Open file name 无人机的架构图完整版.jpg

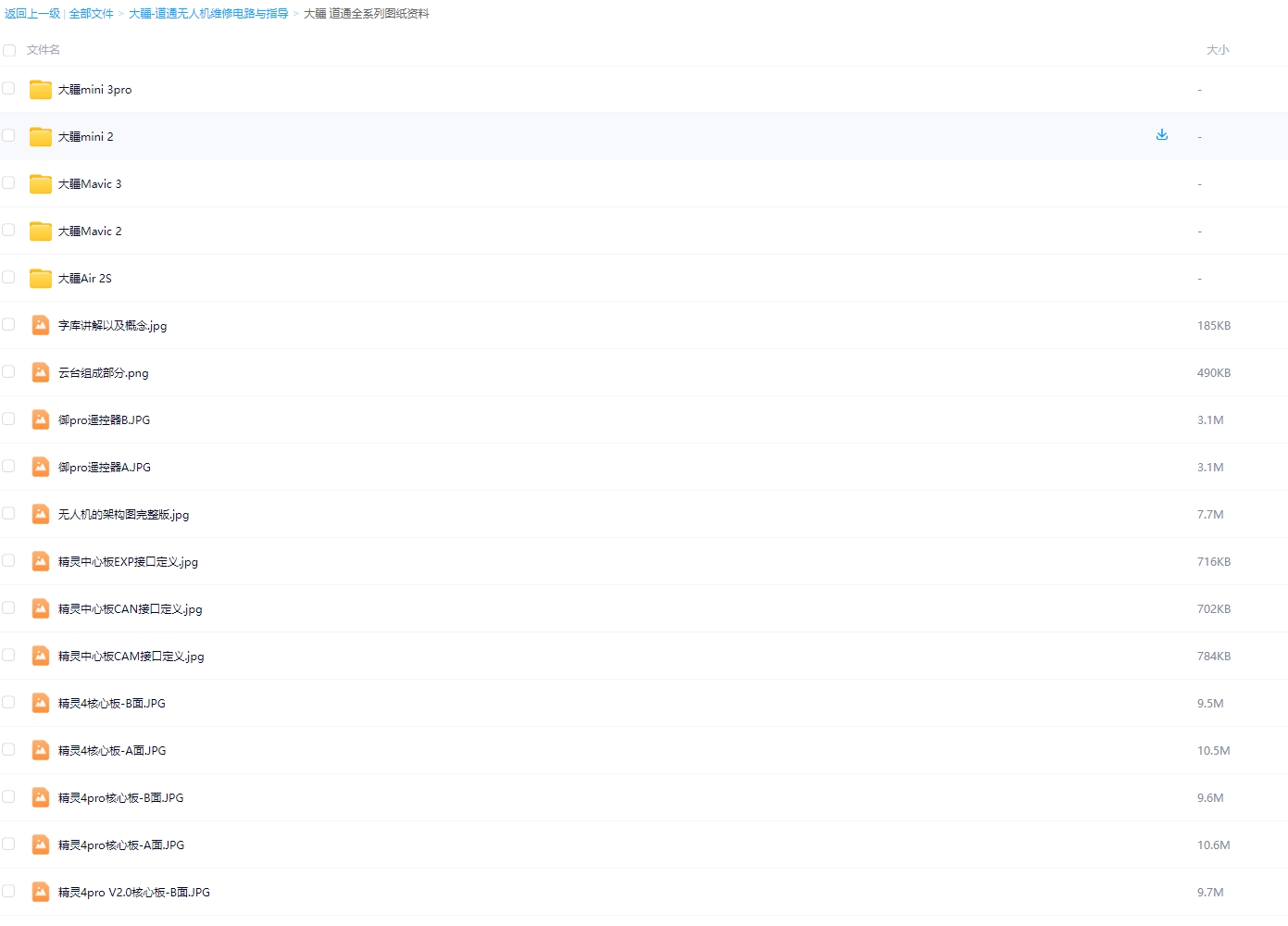pyautogui.click(x=124, y=515)
